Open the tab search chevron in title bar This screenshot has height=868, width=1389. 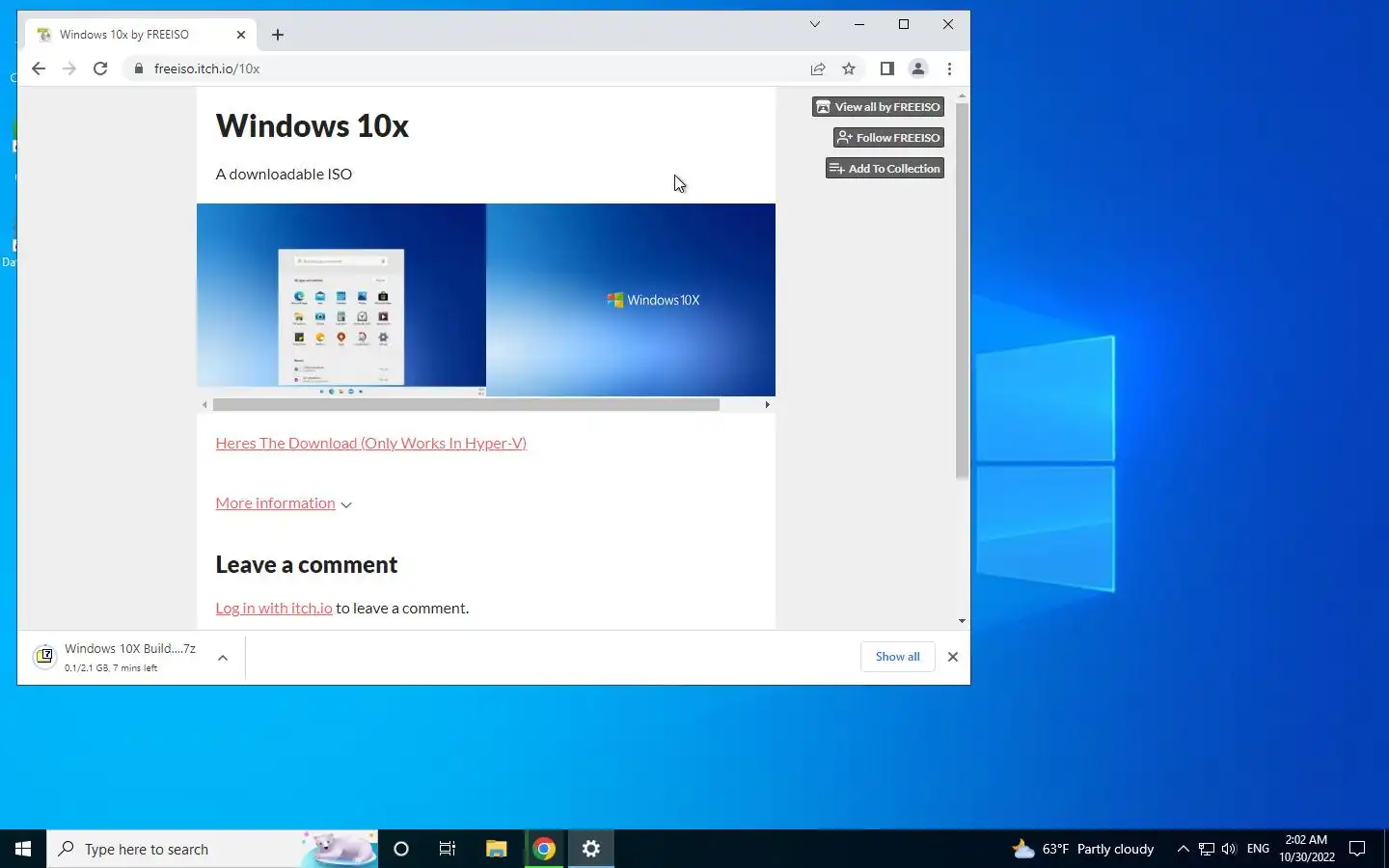(815, 24)
